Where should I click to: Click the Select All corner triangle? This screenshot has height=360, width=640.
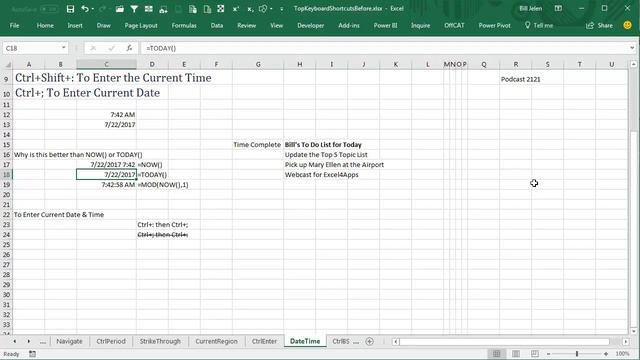[x=8, y=64]
